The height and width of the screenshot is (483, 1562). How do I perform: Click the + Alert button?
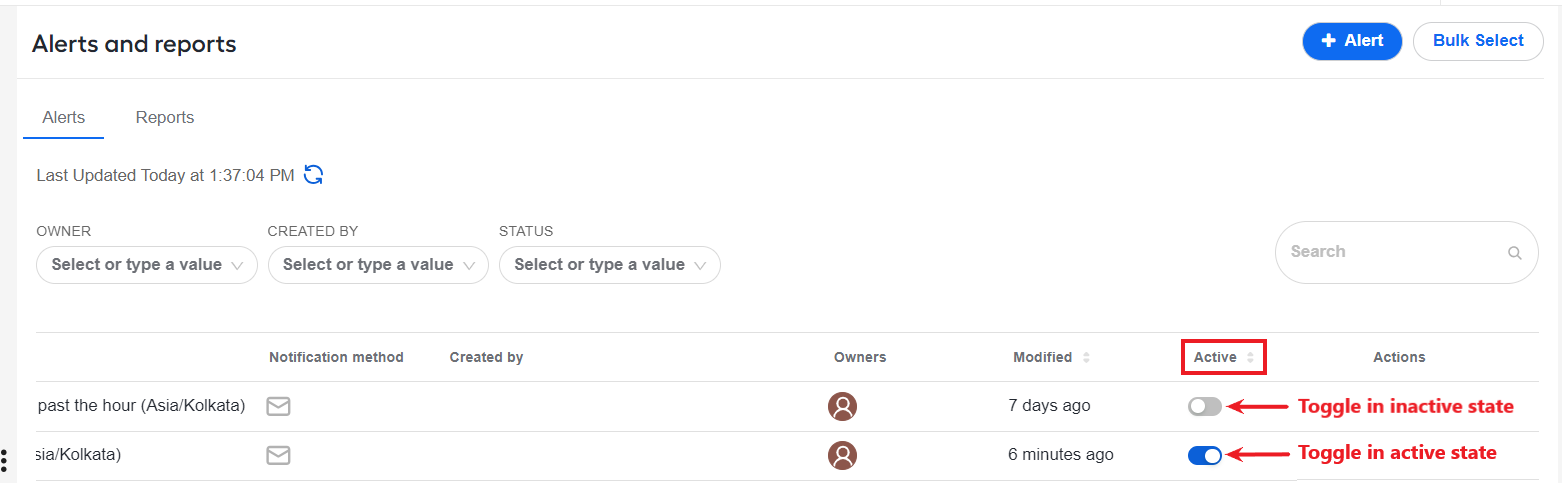1352,41
